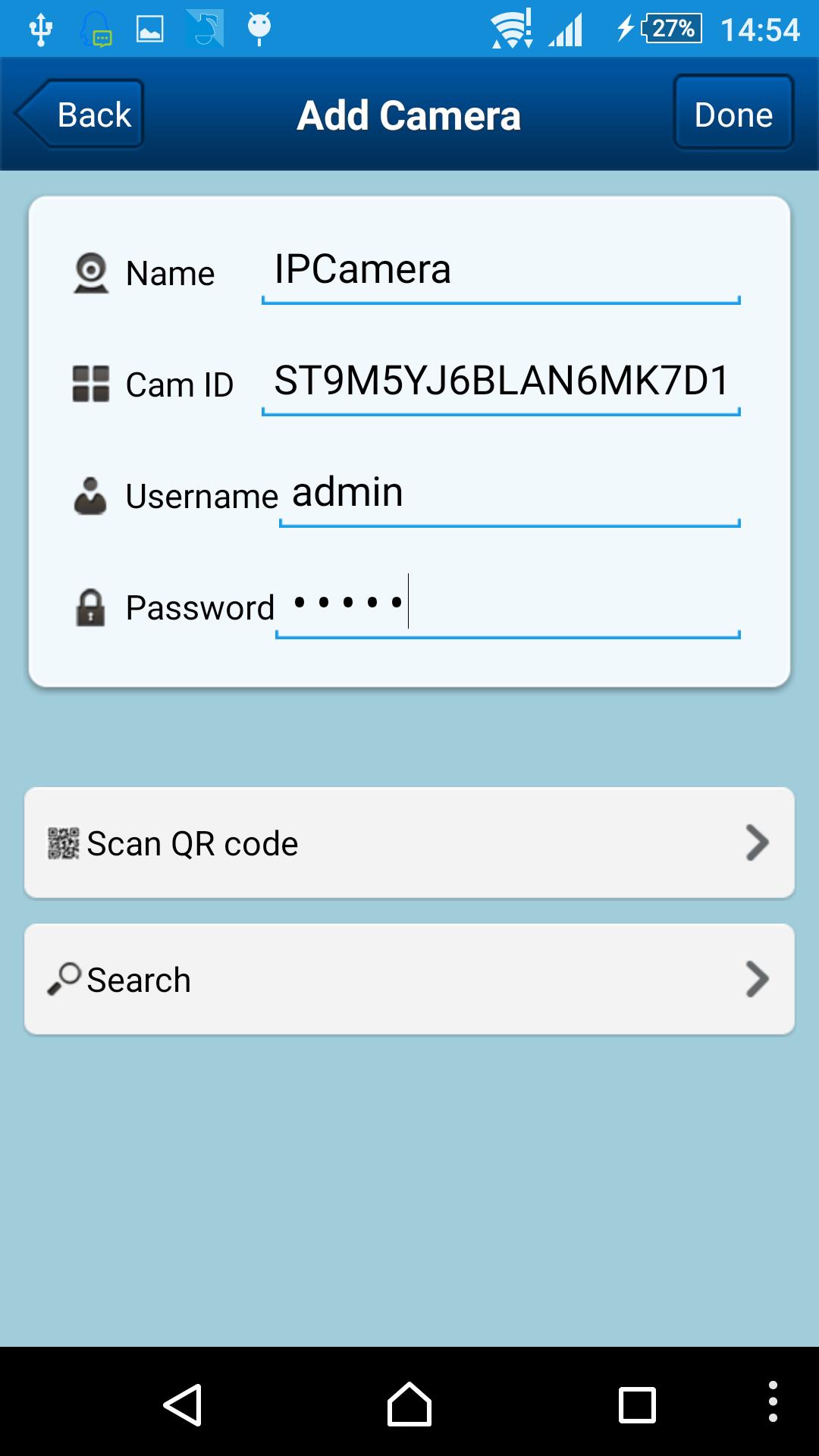The image size is (819, 1456).
Task: Go Back from Add Camera
Action: [80, 114]
